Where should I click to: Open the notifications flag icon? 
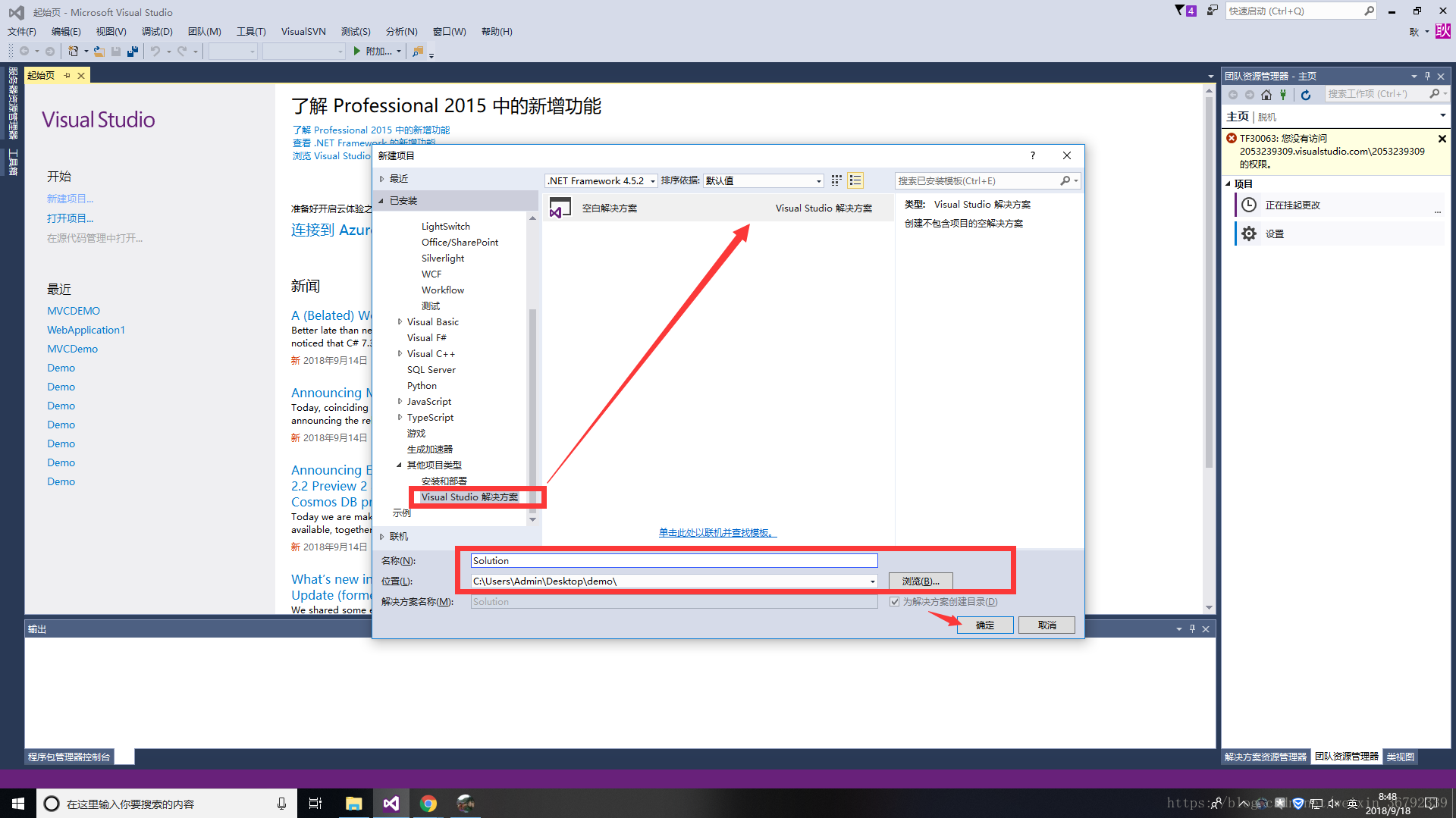coord(1180,11)
